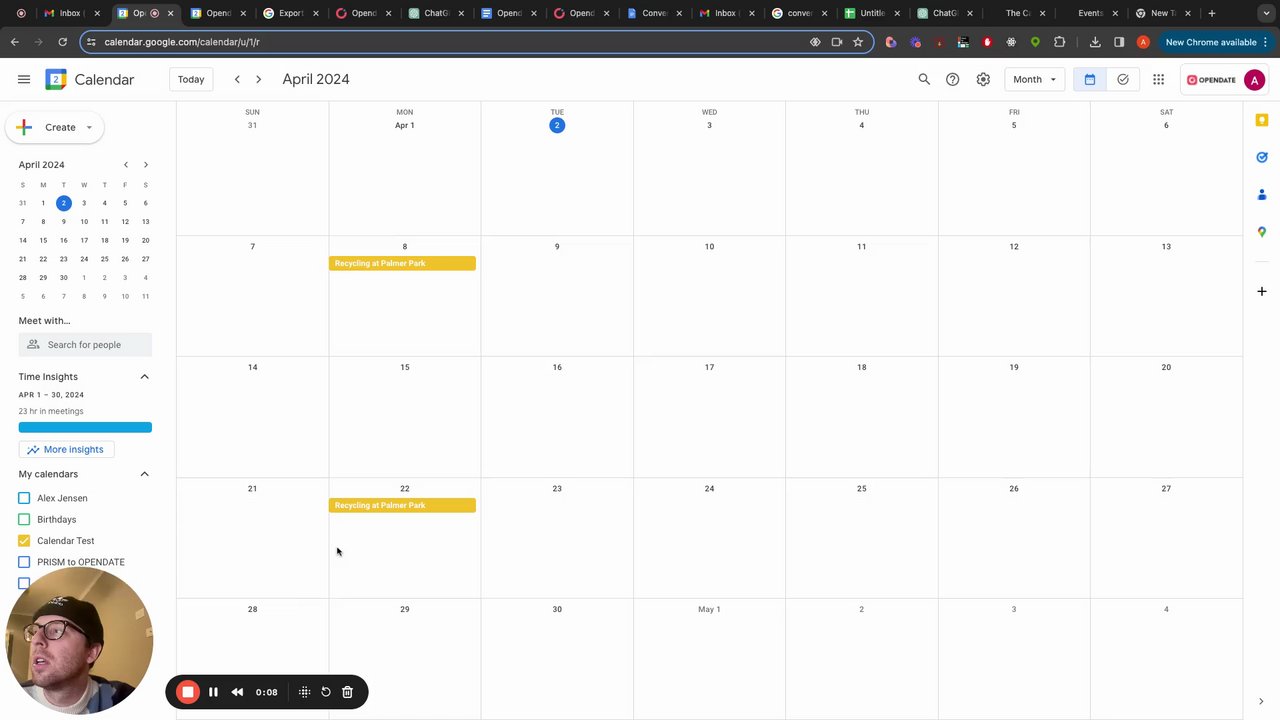Go to previous month in main toolbar
Image resolution: width=1280 pixels, height=720 pixels.
pyautogui.click(x=237, y=79)
